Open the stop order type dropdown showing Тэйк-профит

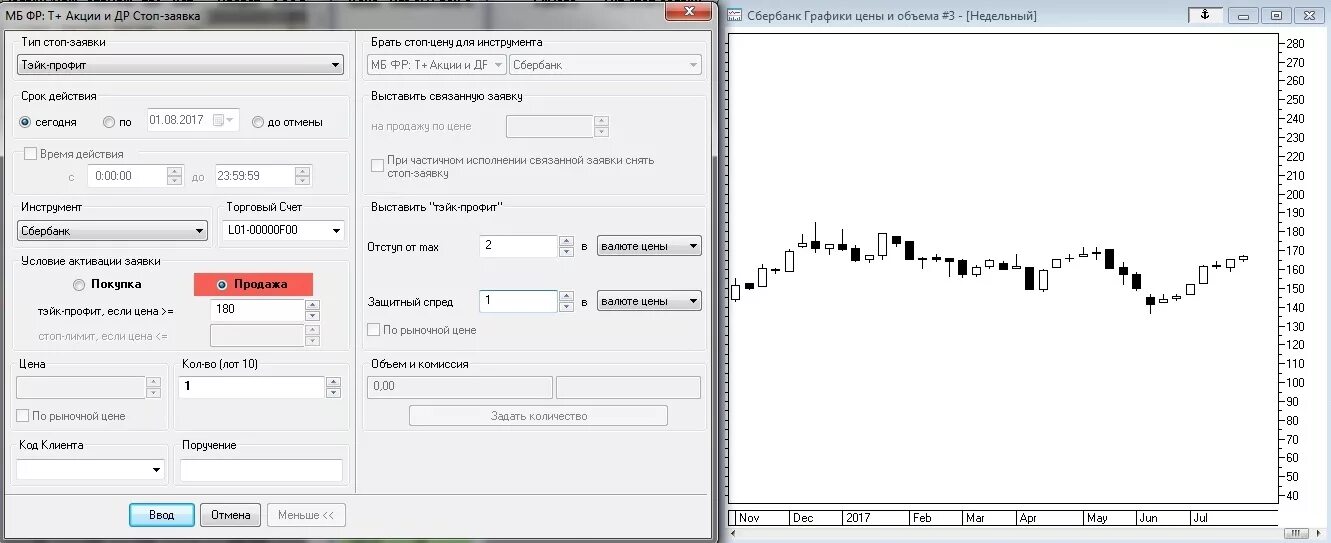pyautogui.click(x=181, y=65)
